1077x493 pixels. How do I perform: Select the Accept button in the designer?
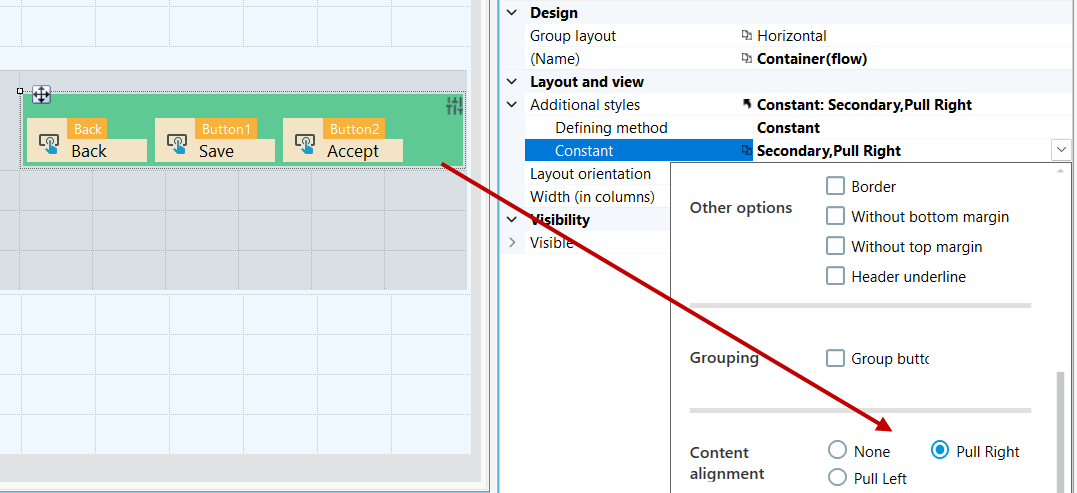343,141
